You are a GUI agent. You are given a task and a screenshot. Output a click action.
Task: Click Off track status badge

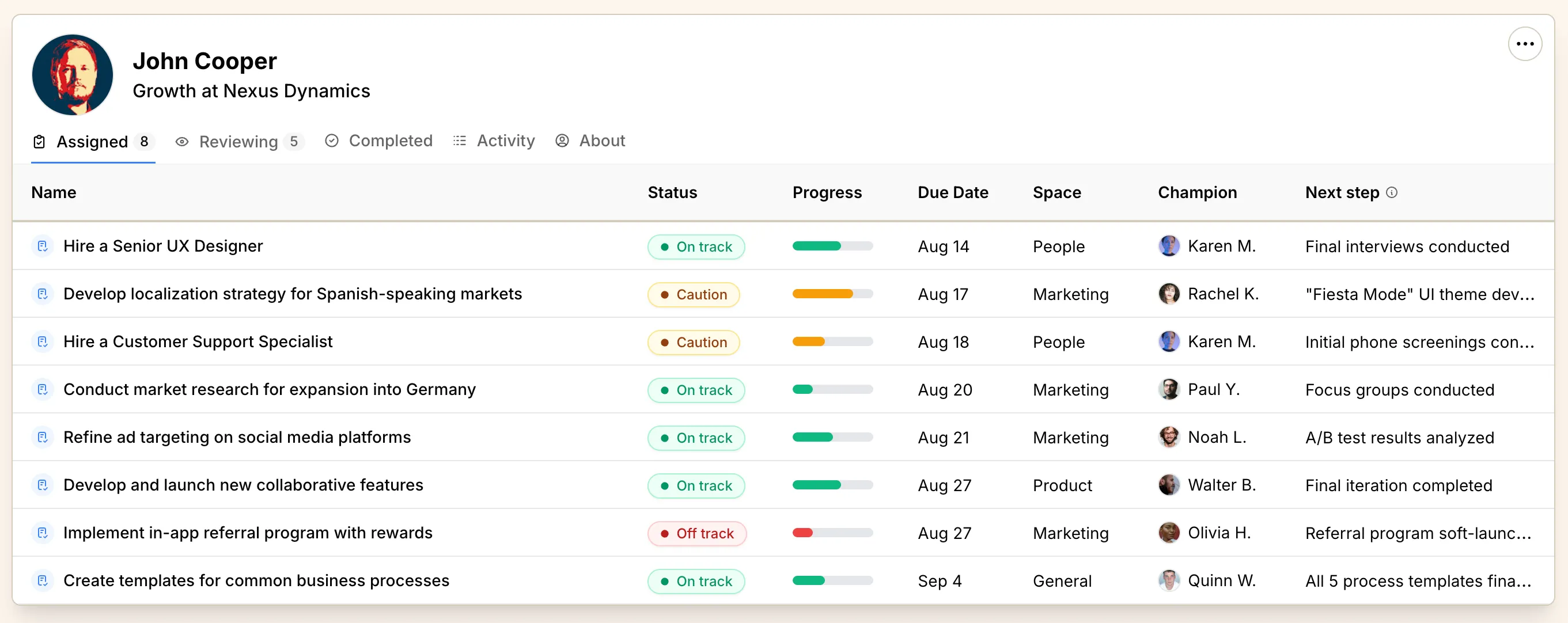click(696, 533)
